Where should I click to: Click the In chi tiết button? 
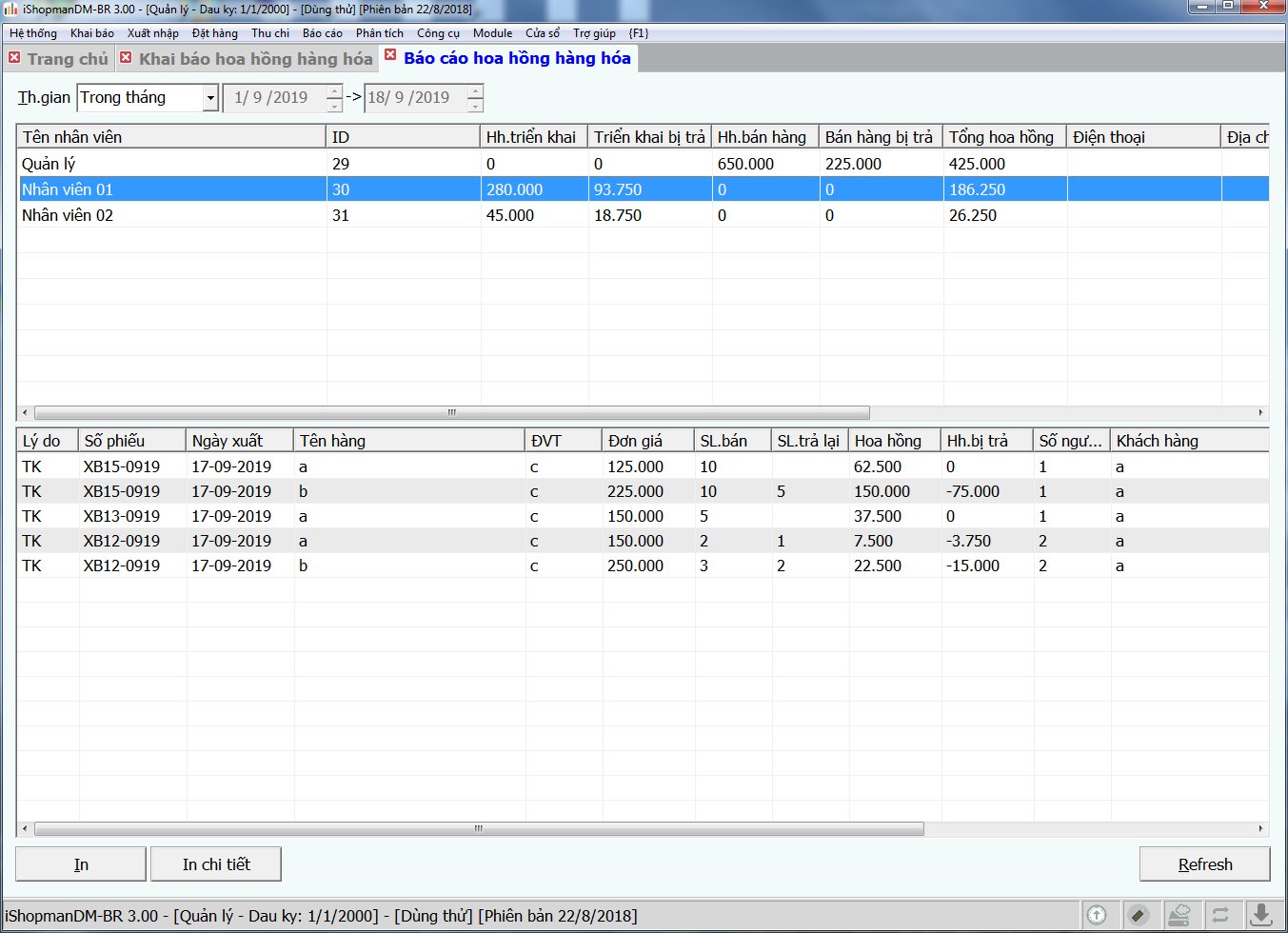pos(216,864)
